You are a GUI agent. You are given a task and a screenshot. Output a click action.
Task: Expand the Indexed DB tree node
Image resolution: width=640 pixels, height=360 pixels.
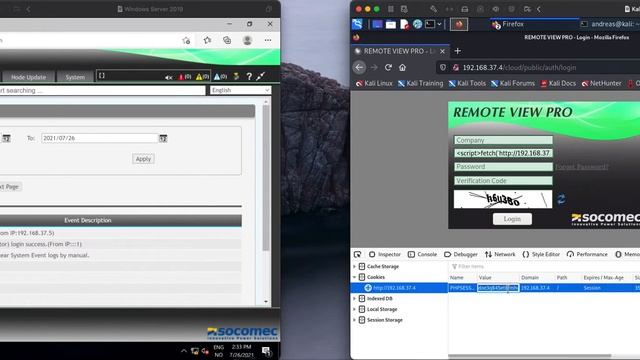point(354,299)
